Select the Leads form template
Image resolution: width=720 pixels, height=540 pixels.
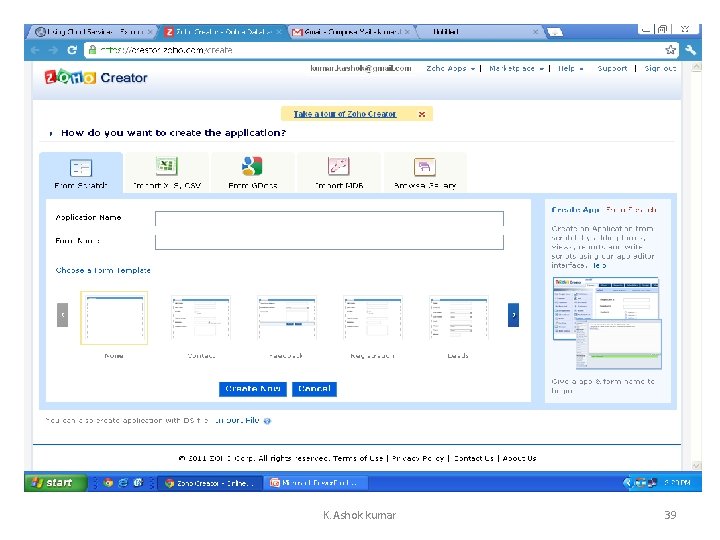click(x=458, y=318)
